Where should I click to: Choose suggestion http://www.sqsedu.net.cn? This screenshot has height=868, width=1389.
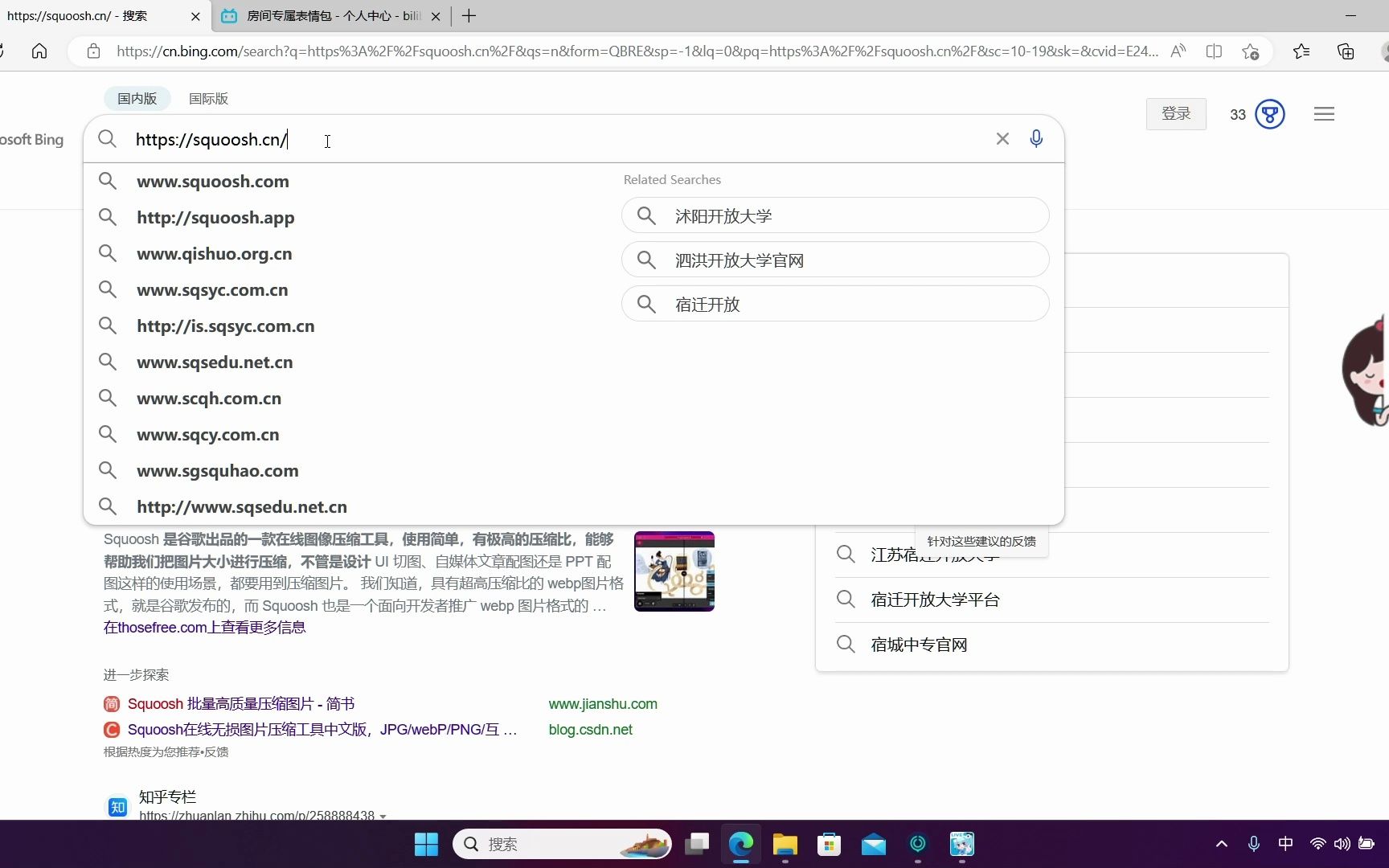coord(242,507)
